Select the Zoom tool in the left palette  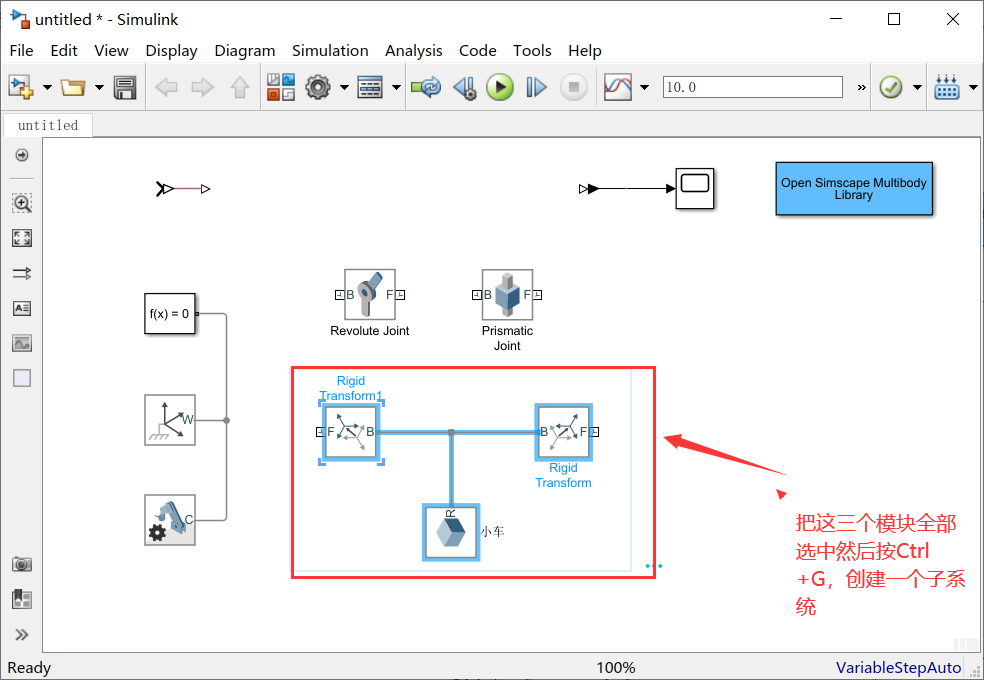coord(22,203)
